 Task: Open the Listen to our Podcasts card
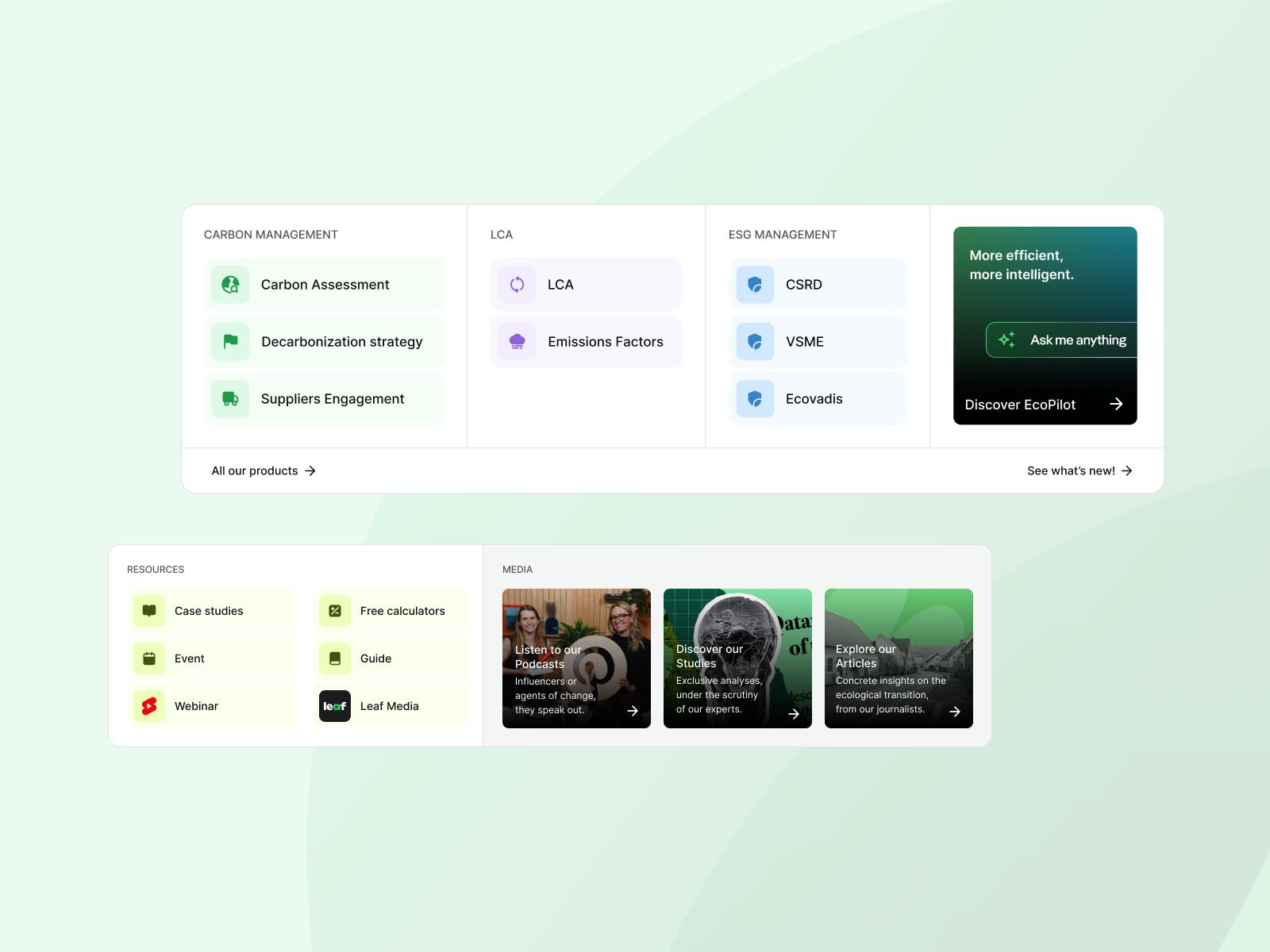coord(576,658)
